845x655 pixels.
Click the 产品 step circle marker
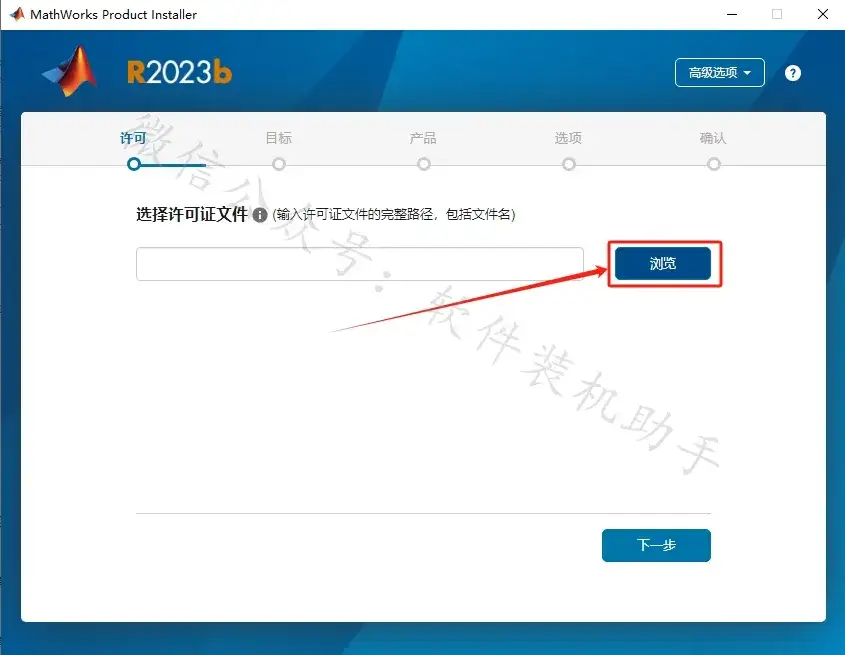424,164
